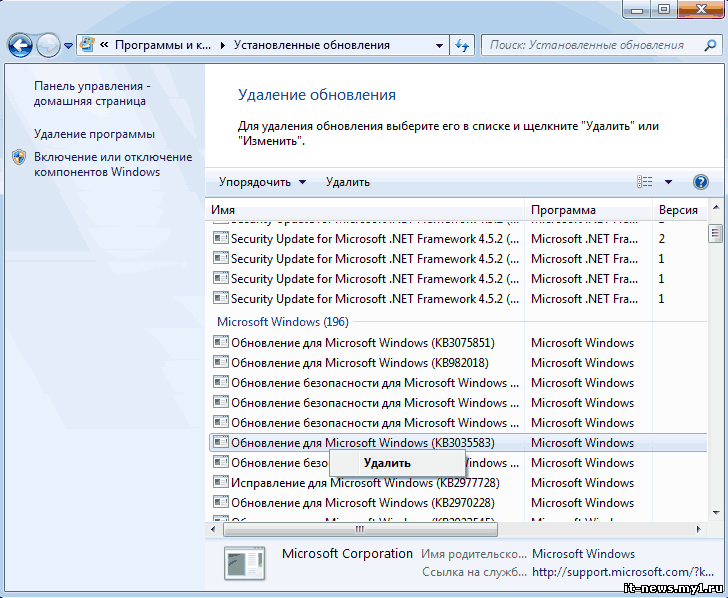
Task: Click the vertical scrollbar up arrow
Action: coord(715,207)
